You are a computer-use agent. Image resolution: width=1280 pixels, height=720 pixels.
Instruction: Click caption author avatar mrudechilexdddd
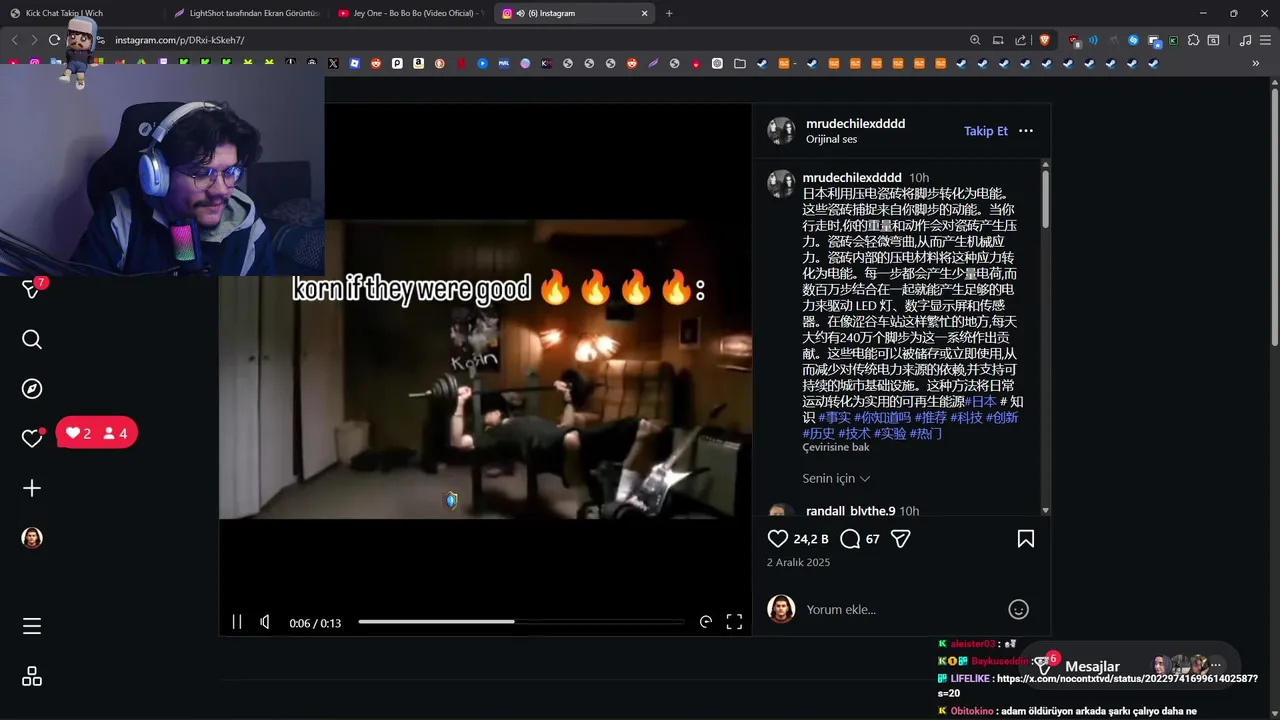pyautogui.click(x=781, y=183)
